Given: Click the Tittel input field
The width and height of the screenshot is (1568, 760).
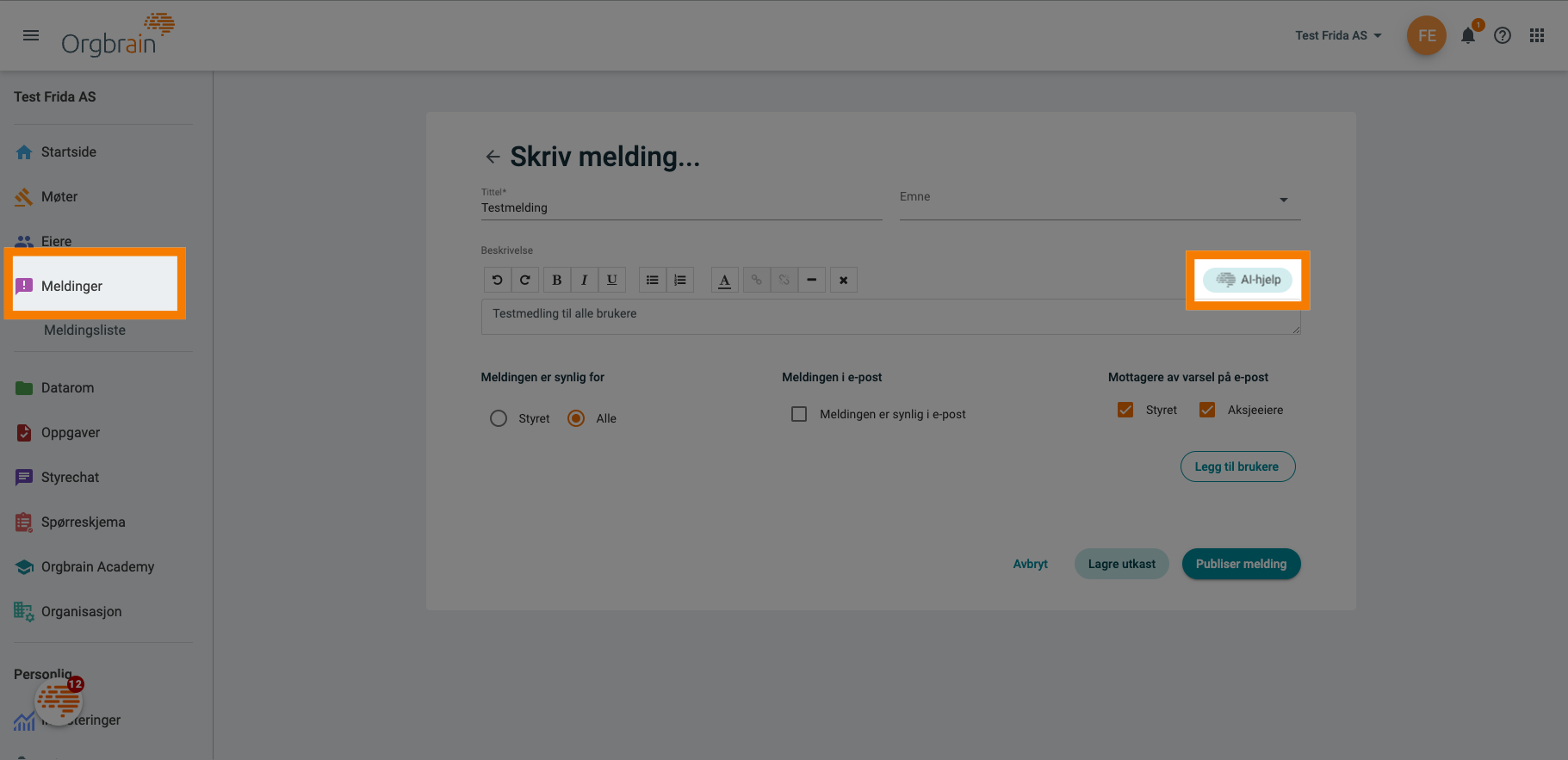Looking at the screenshot, I should click(681, 207).
